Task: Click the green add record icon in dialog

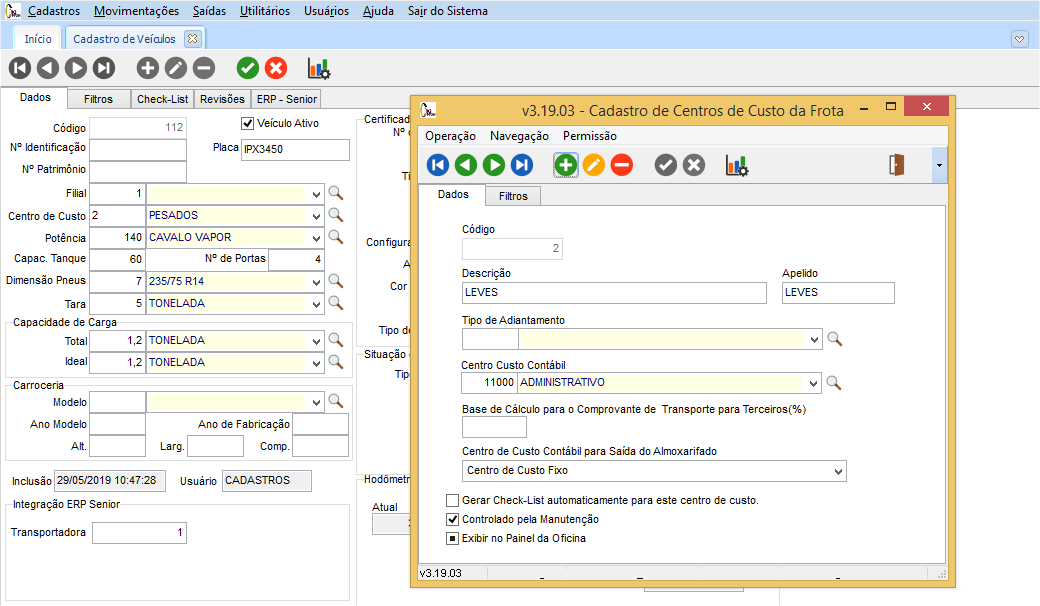Action: (566, 166)
